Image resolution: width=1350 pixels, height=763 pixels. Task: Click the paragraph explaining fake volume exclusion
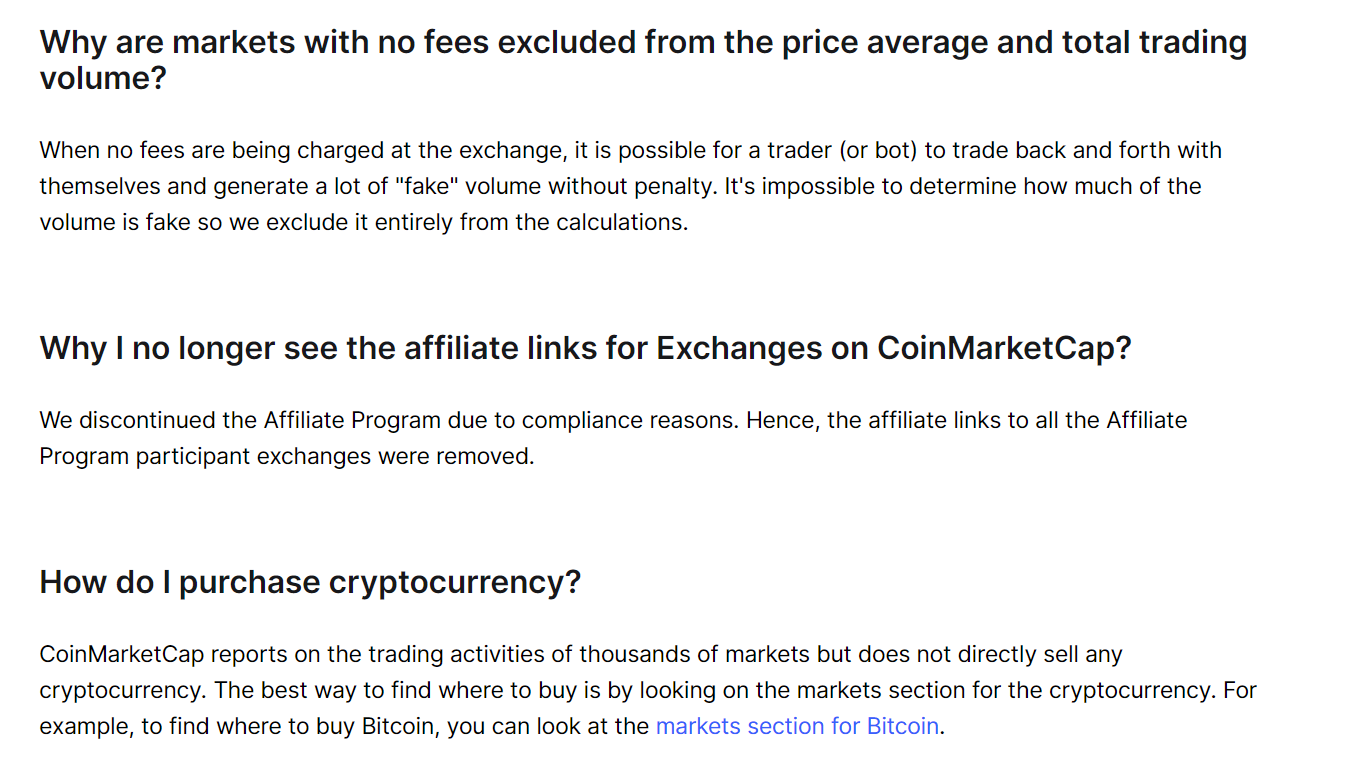click(x=631, y=186)
